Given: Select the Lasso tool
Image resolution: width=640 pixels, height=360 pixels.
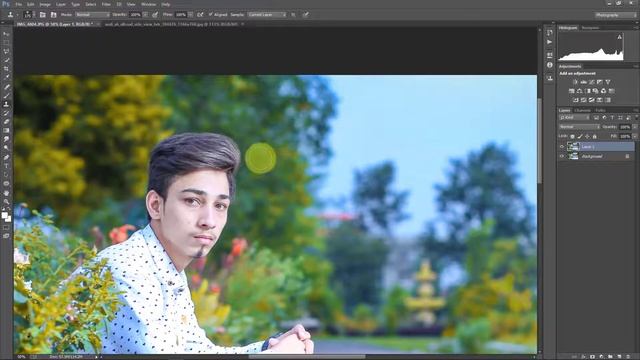Looking at the screenshot, I should point(6,51).
